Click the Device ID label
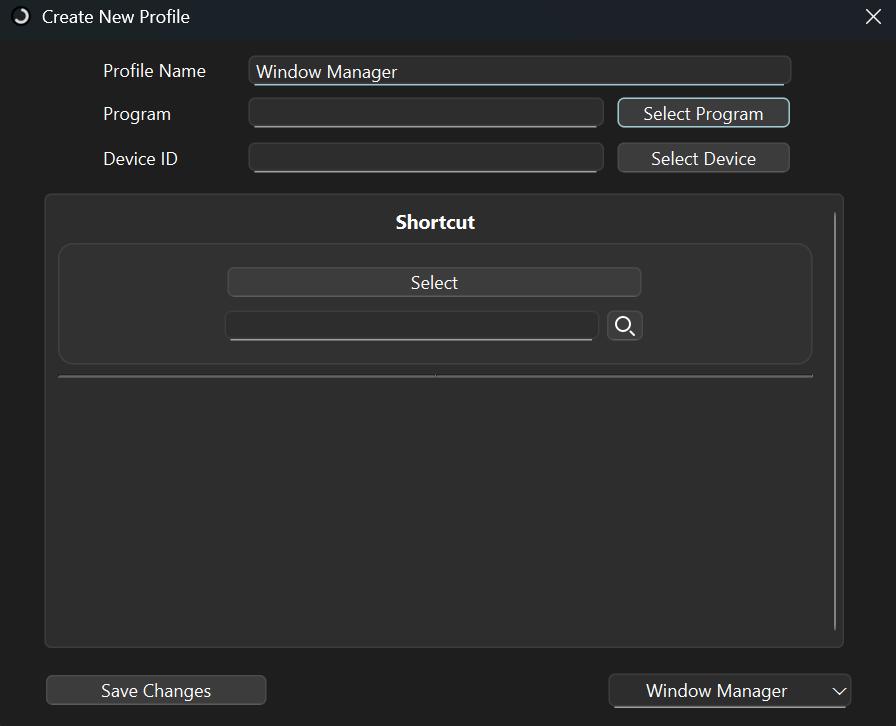The width and height of the screenshot is (896, 726). click(140, 159)
